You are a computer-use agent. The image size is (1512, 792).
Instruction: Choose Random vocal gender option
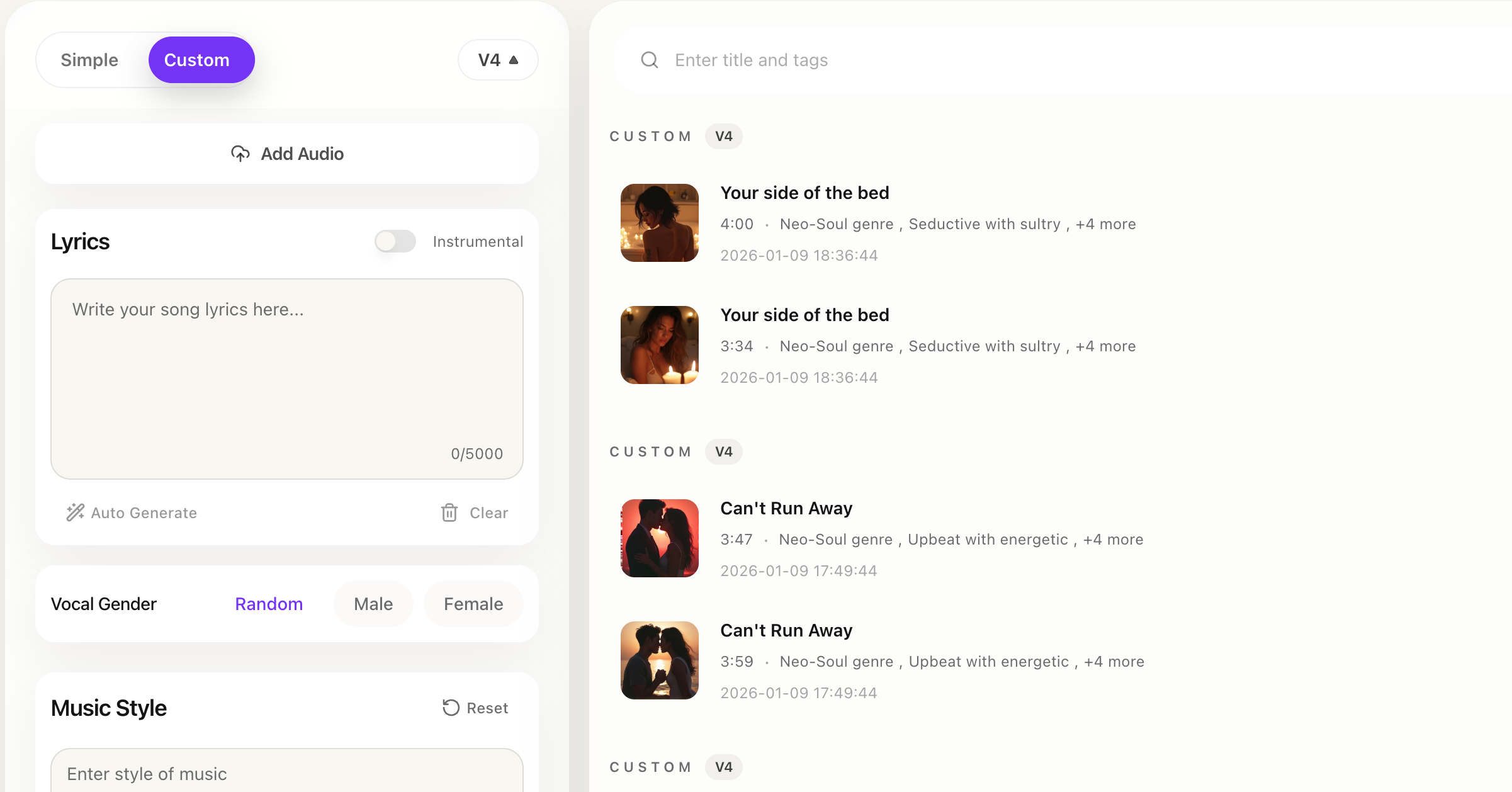(x=269, y=604)
